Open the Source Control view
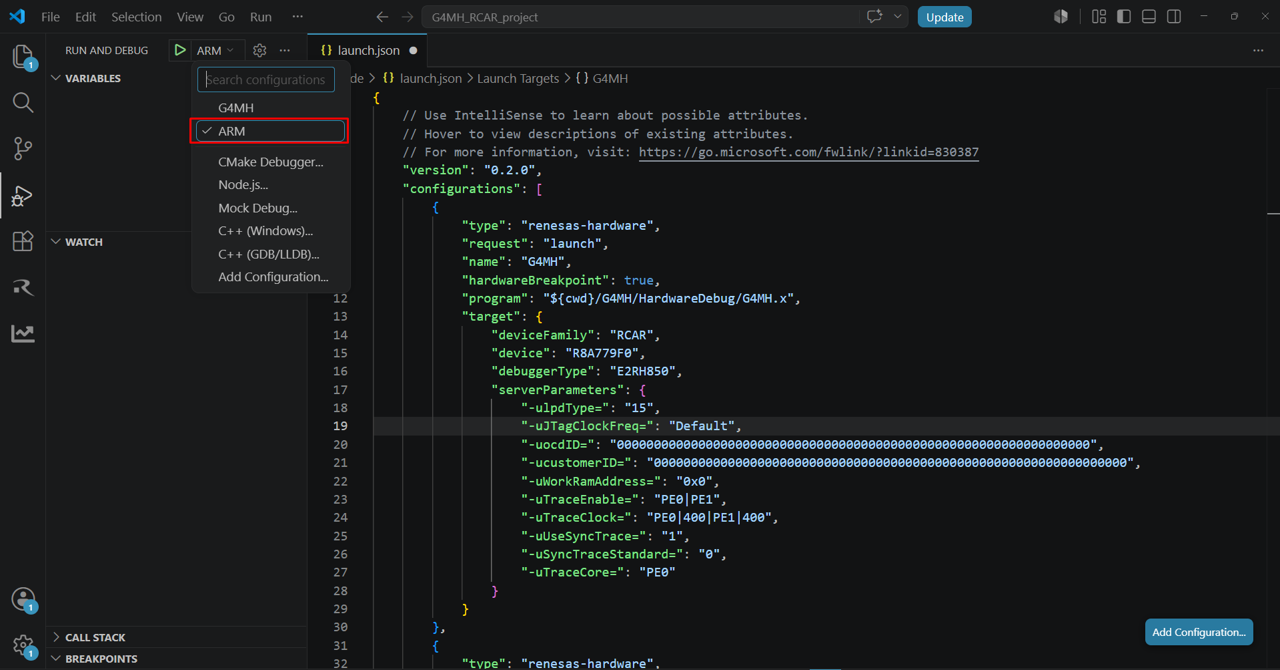The height and width of the screenshot is (670, 1280). 23,148
